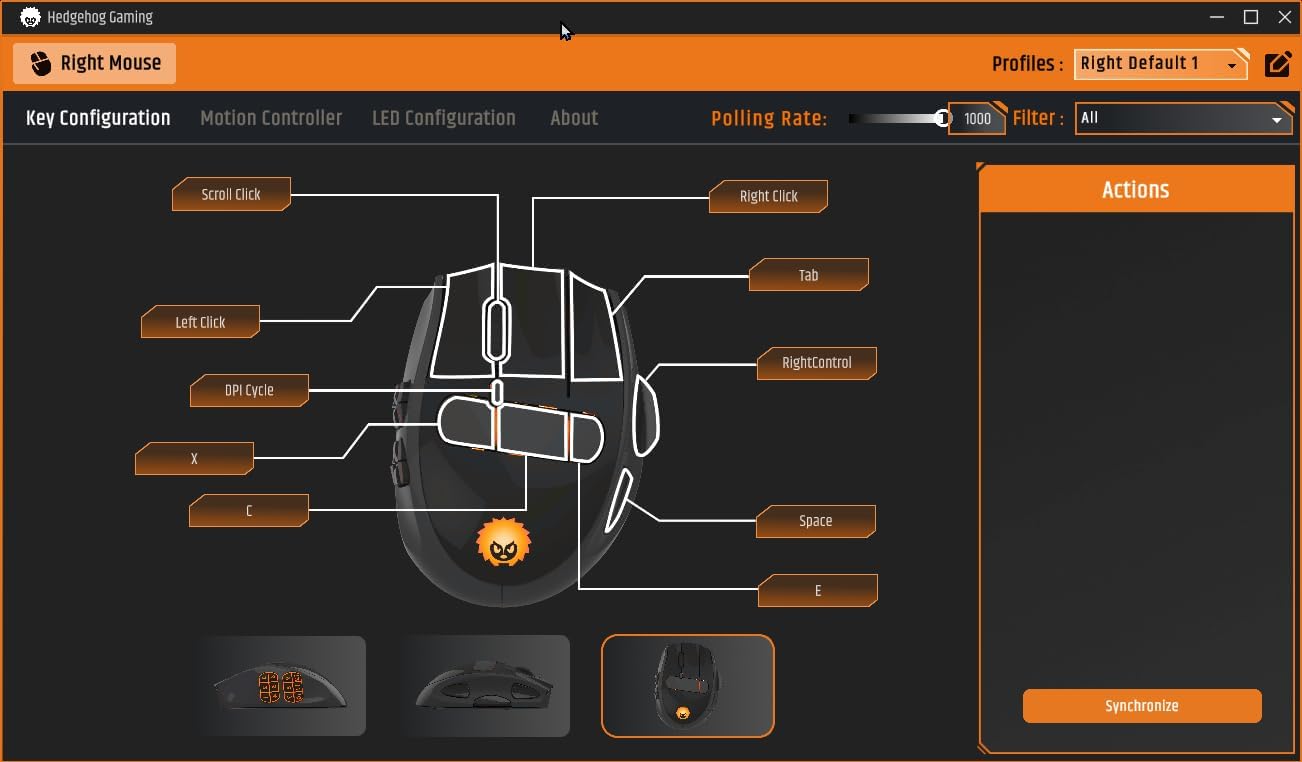Click the Right Mouse device button

[95, 63]
